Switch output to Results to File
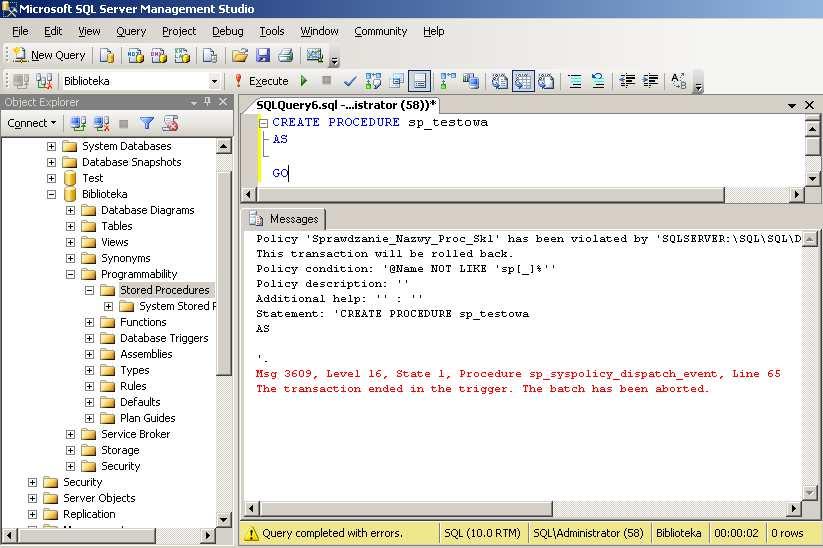Screen dimensions: 823x548 click(x=546, y=81)
